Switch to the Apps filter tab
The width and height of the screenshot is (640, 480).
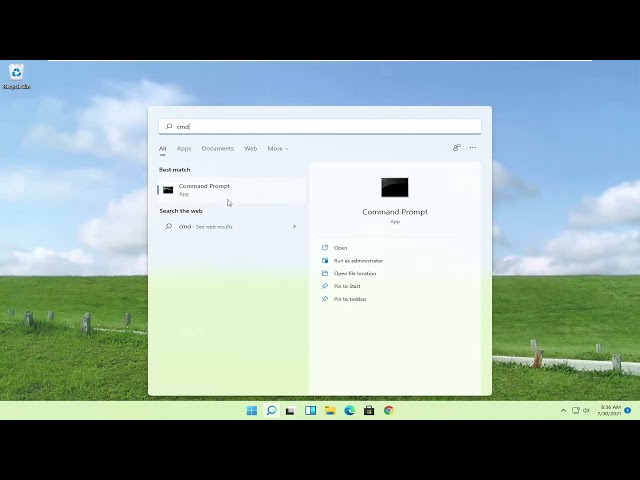(184, 149)
